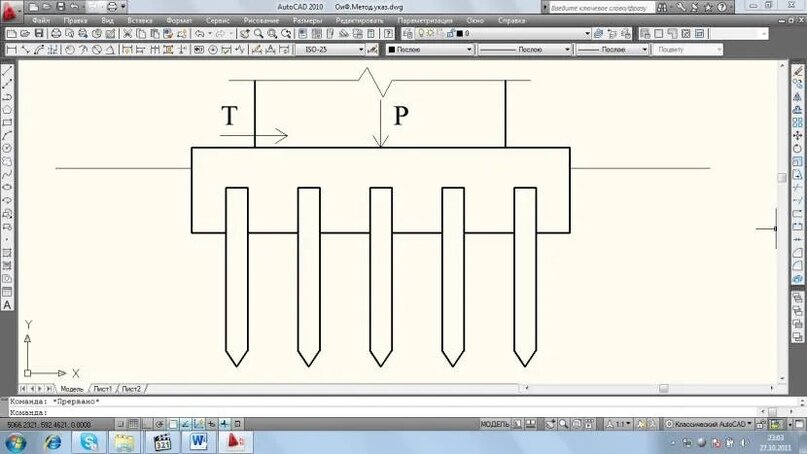Click the vertical scrollbar thumb of drawing area
Image resolution: width=807 pixels, height=454 pixels.
click(x=782, y=178)
